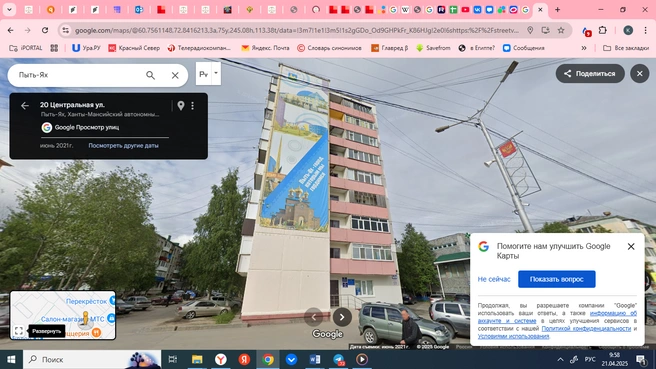
Task: Click Не сейчас in feedback popup
Action: coord(494,279)
